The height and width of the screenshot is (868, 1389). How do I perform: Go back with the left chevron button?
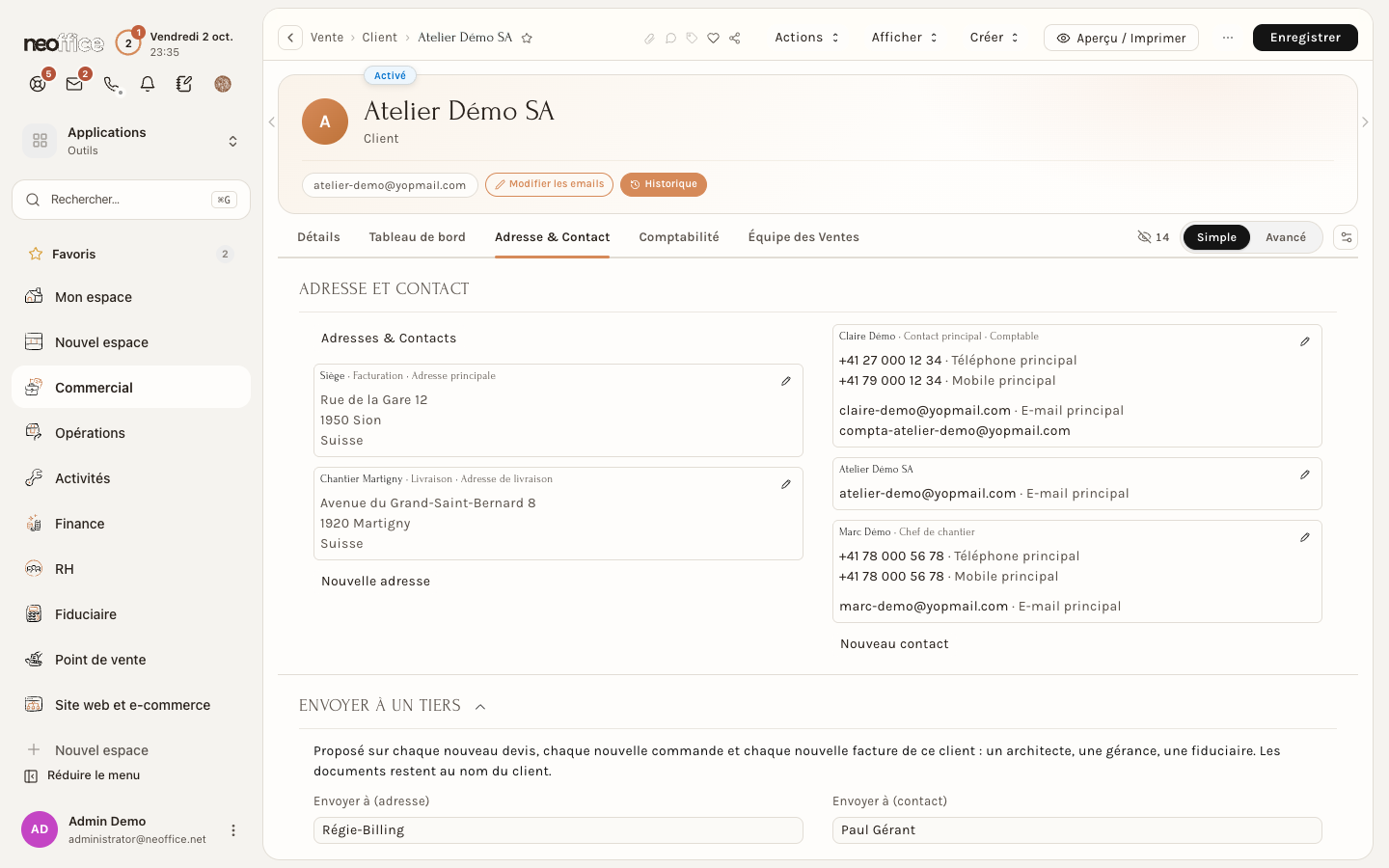(x=290, y=38)
